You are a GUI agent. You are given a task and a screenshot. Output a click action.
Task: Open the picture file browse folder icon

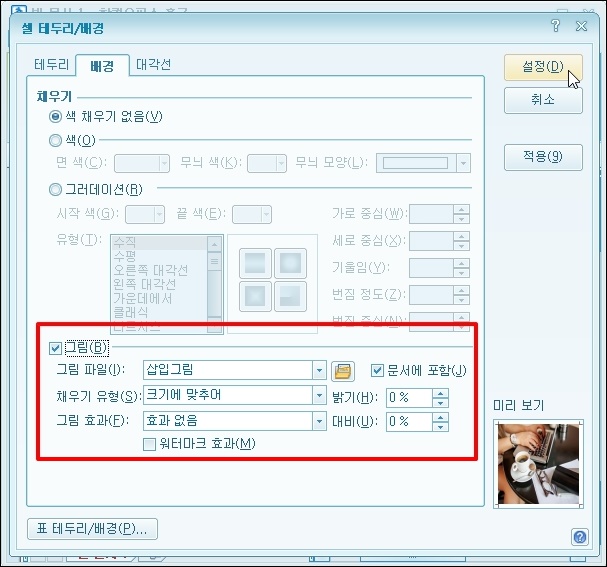click(343, 371)
